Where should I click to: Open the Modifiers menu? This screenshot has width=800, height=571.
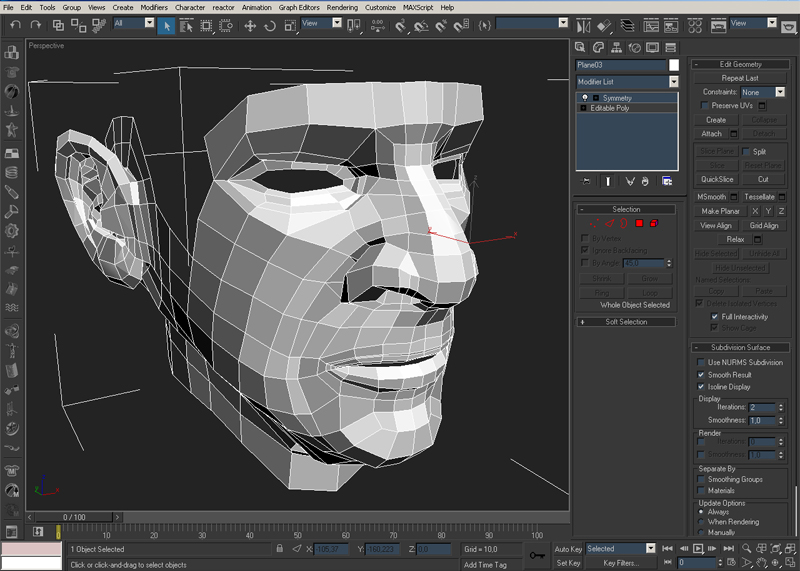(154, 7)
